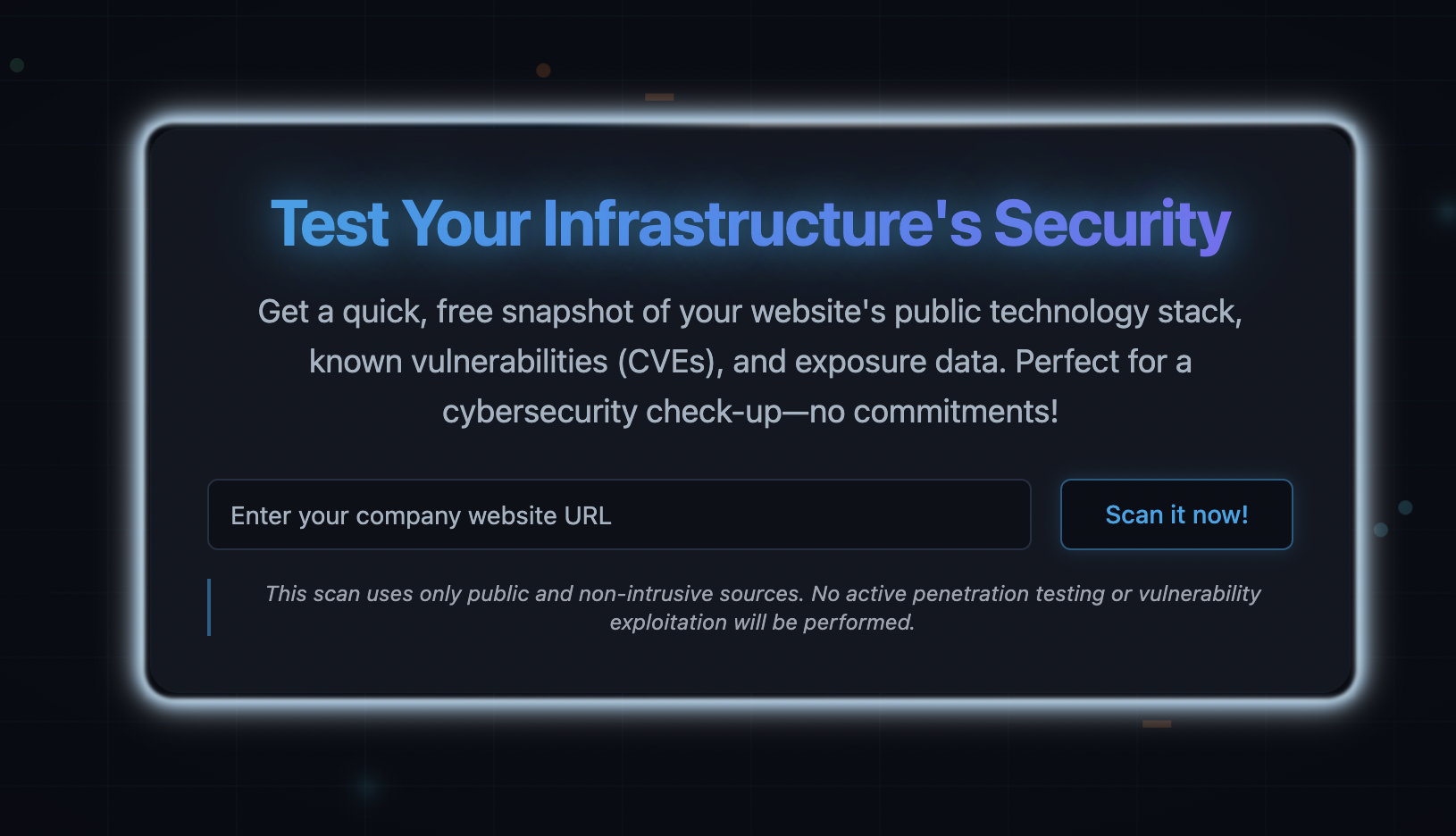The height and width of the screenshot is (836, 1456).
Task: Click the lower grey dot right of card
Action: tap(1380, 530)
